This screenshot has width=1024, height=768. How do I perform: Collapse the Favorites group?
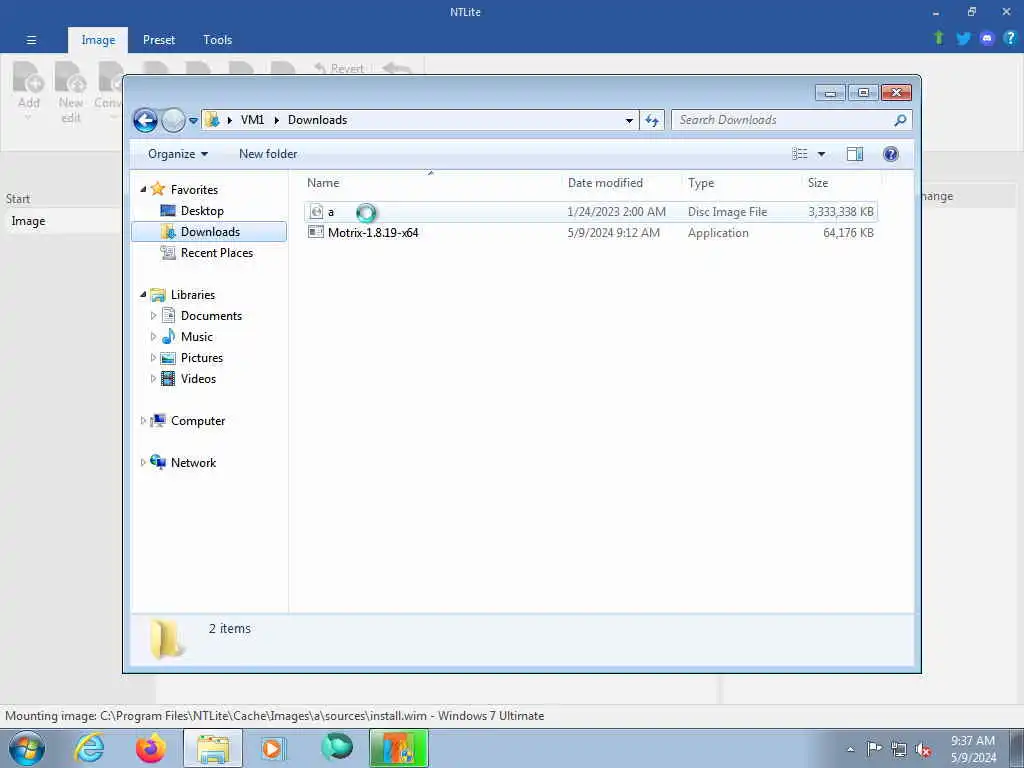click(x=143, y=189)
